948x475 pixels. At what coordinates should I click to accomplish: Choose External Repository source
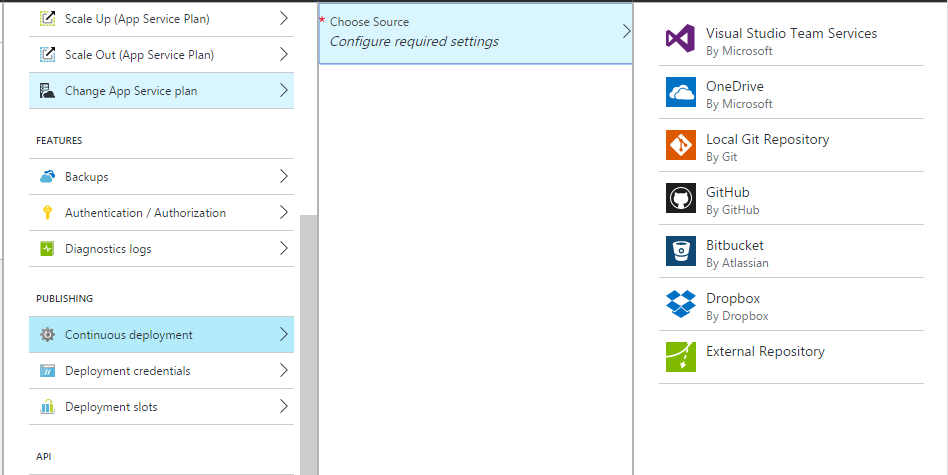coord(791,357)
